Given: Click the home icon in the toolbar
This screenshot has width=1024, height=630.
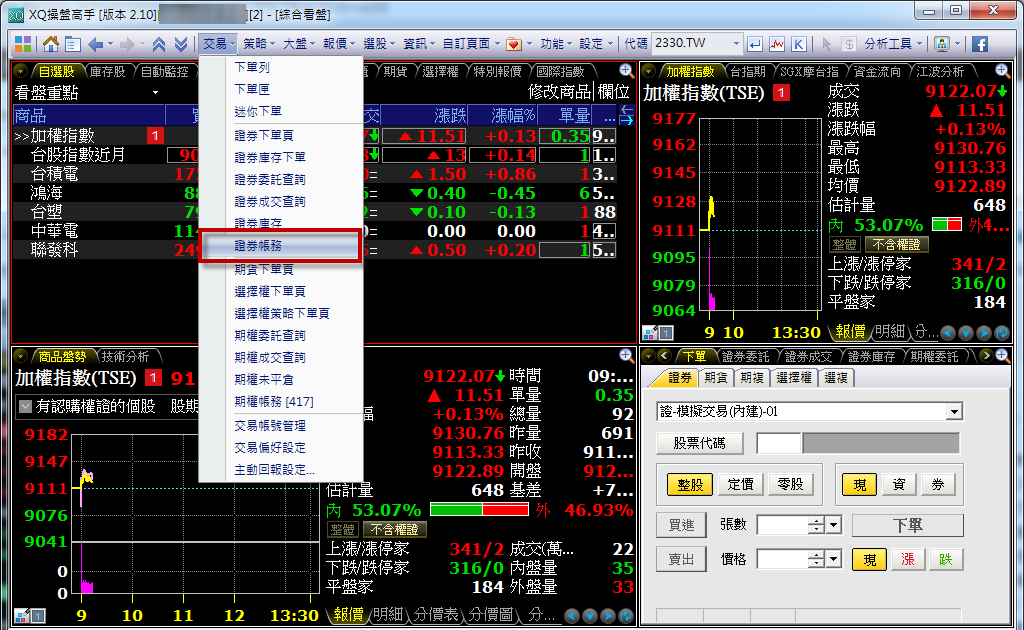Looking at the screenshot, I should tap(49, 44).
